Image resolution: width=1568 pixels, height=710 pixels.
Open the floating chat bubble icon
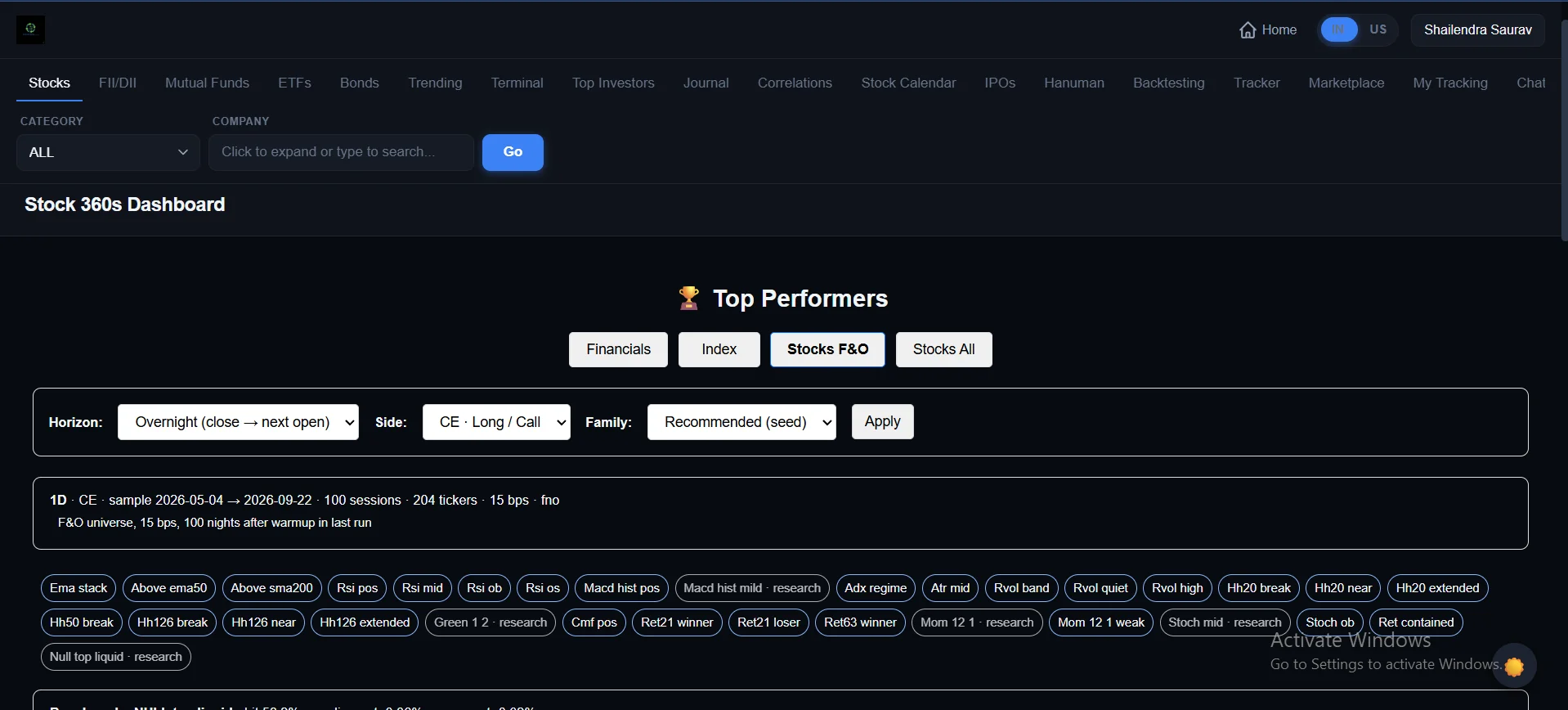click(1514, 667)
